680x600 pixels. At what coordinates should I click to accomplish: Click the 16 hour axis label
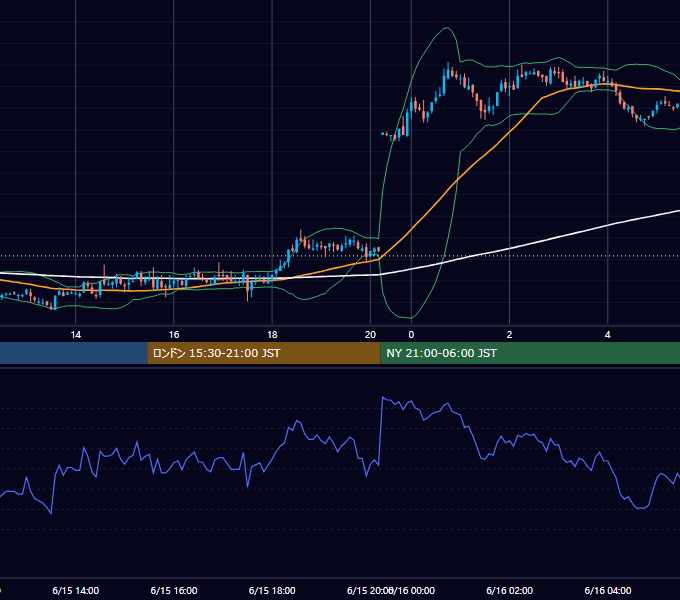pos(174,335)
